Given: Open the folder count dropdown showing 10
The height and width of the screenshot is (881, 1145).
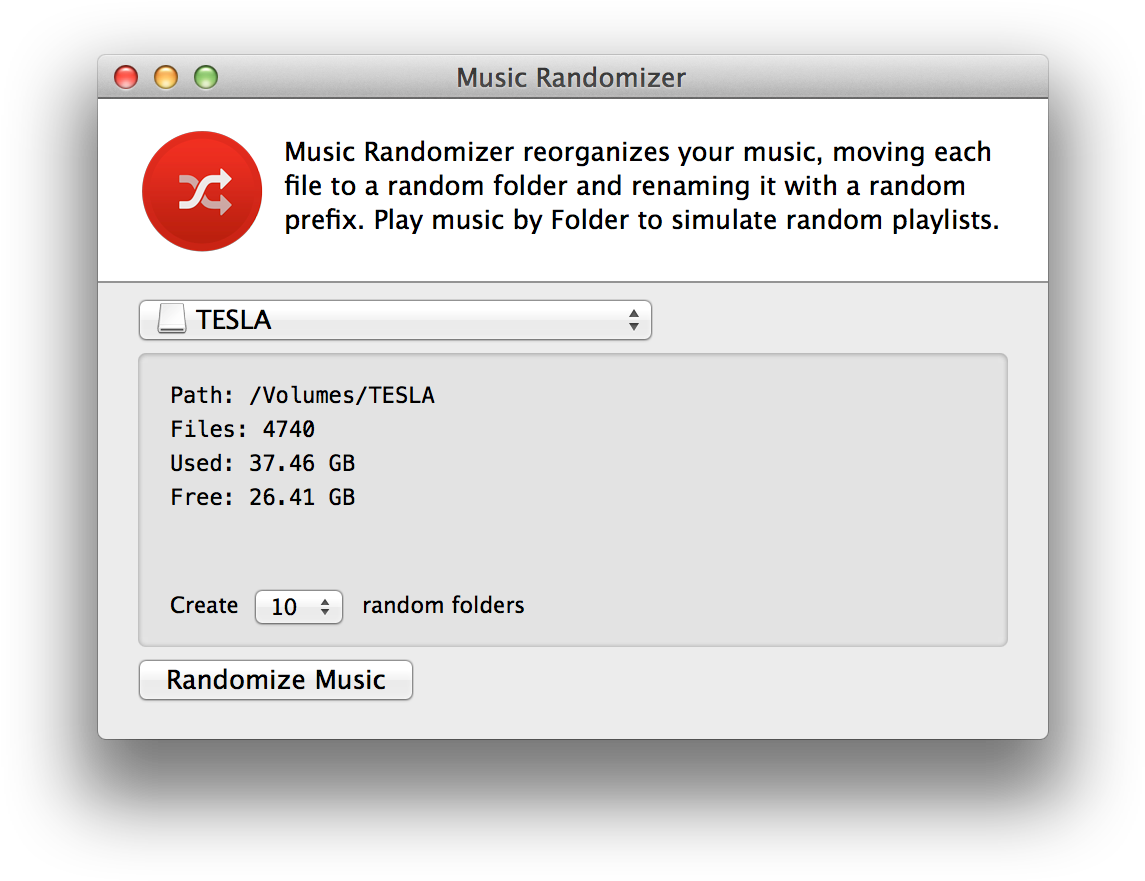Looking at the screenshot, I should (x=299, y=606).
